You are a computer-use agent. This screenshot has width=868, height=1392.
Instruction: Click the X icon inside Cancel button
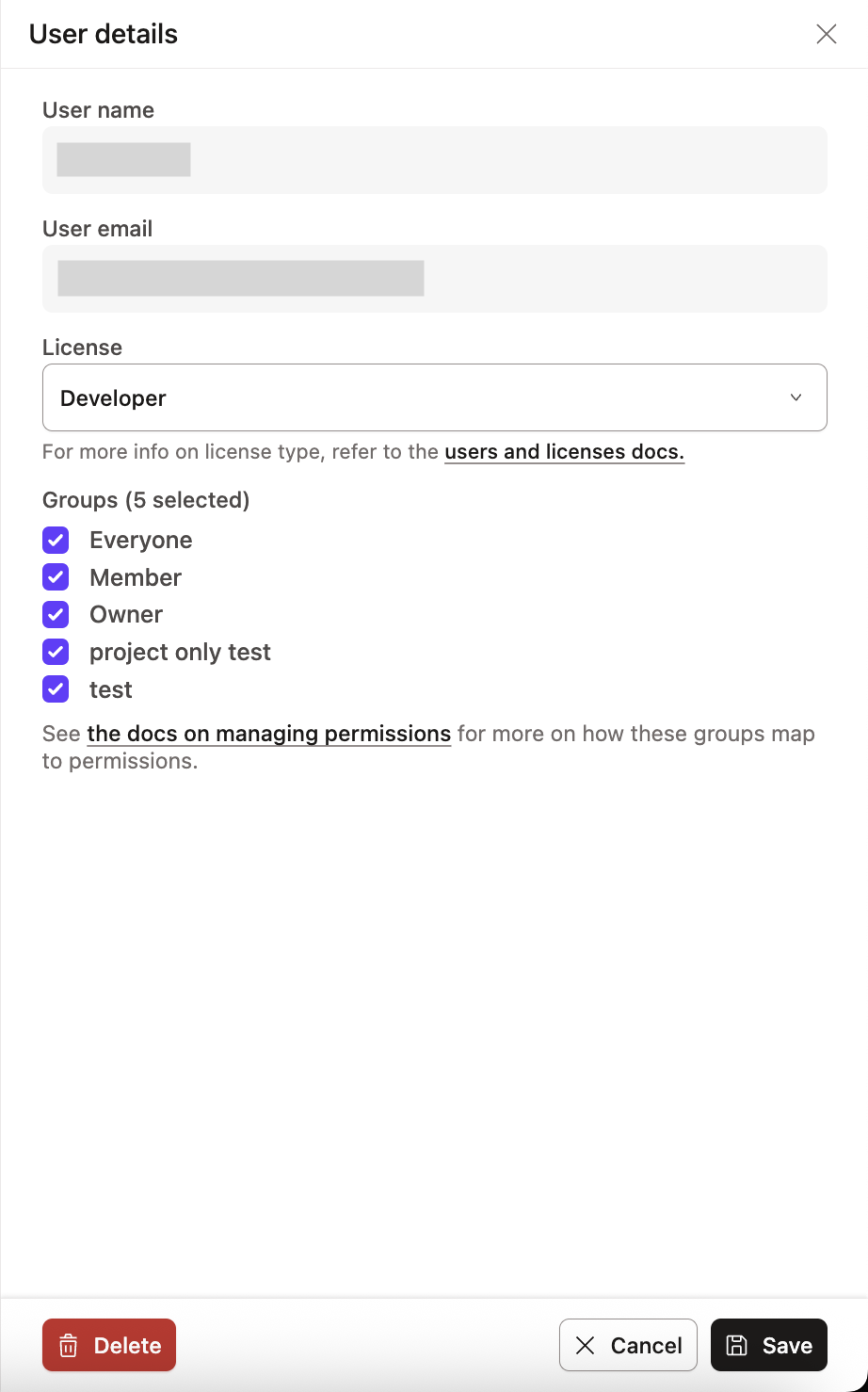point(584,1345)
